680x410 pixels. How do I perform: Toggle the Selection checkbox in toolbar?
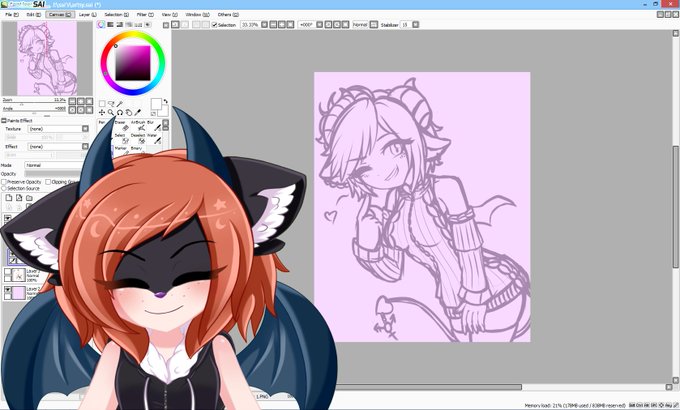point(214,25)
